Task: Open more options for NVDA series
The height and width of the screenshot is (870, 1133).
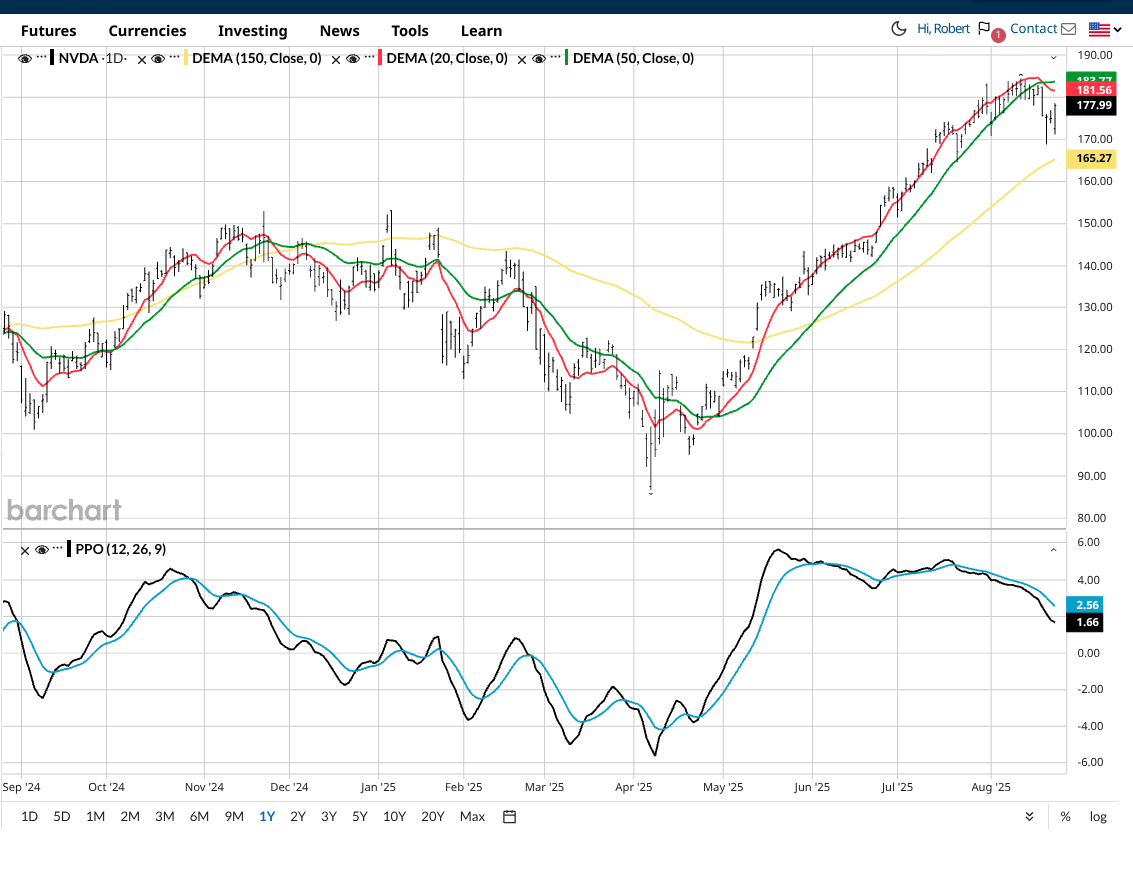Action: coord(41,57)
